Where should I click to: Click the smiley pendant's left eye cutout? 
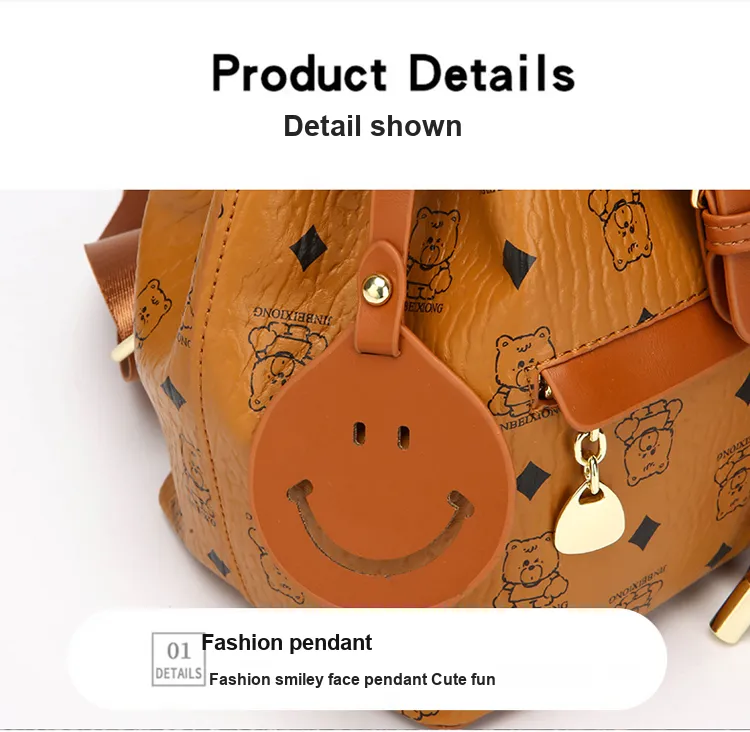click(360, 433)
